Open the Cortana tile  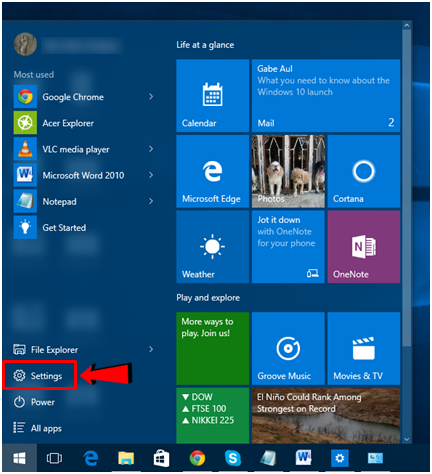point(364,171)
